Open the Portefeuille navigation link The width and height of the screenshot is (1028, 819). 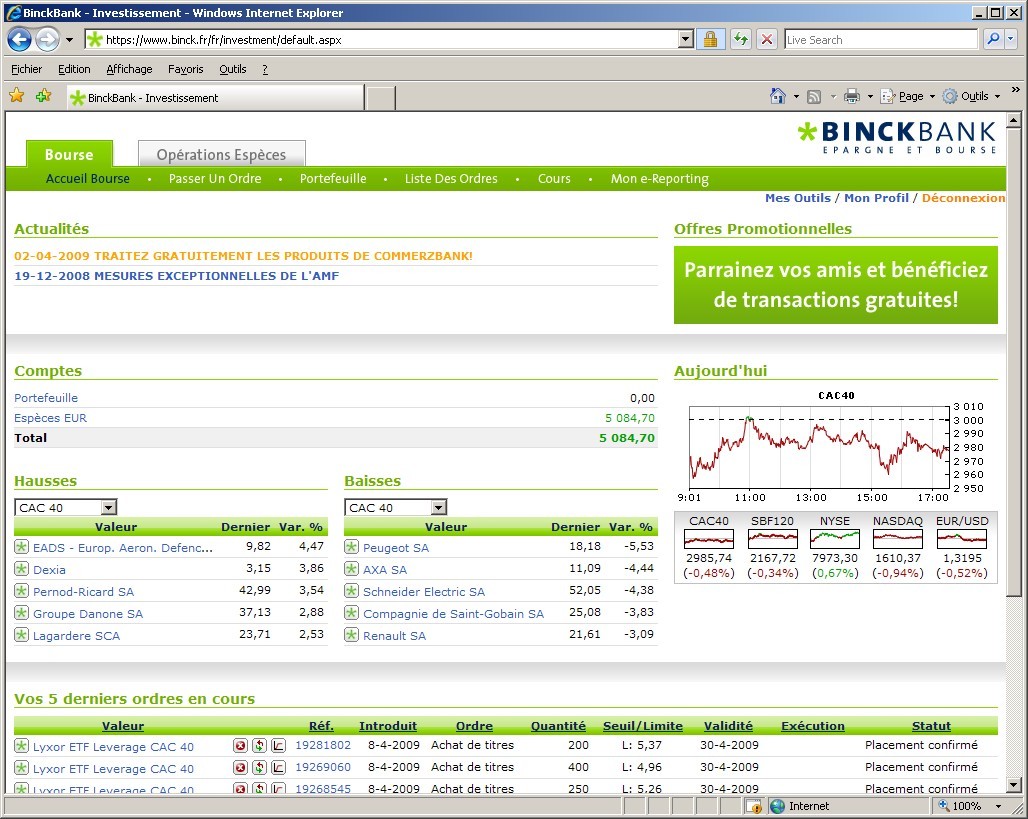(x=333, y=178)
